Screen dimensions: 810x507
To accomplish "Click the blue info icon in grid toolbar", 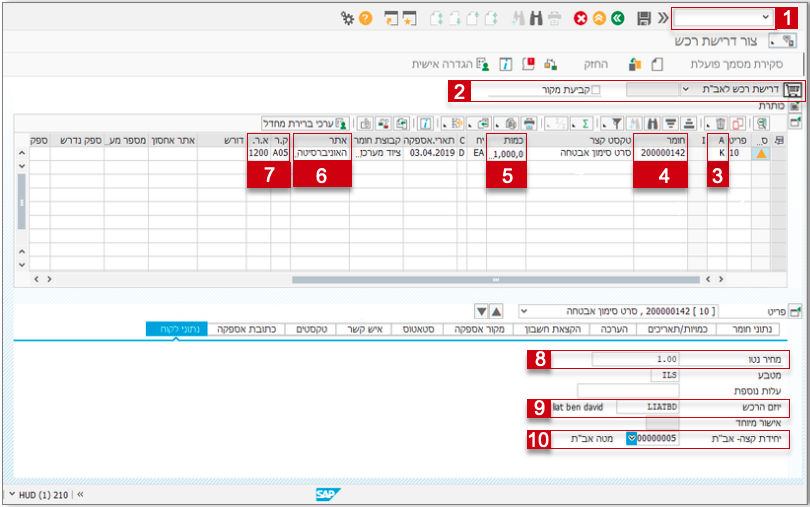I will coord(425,124).
